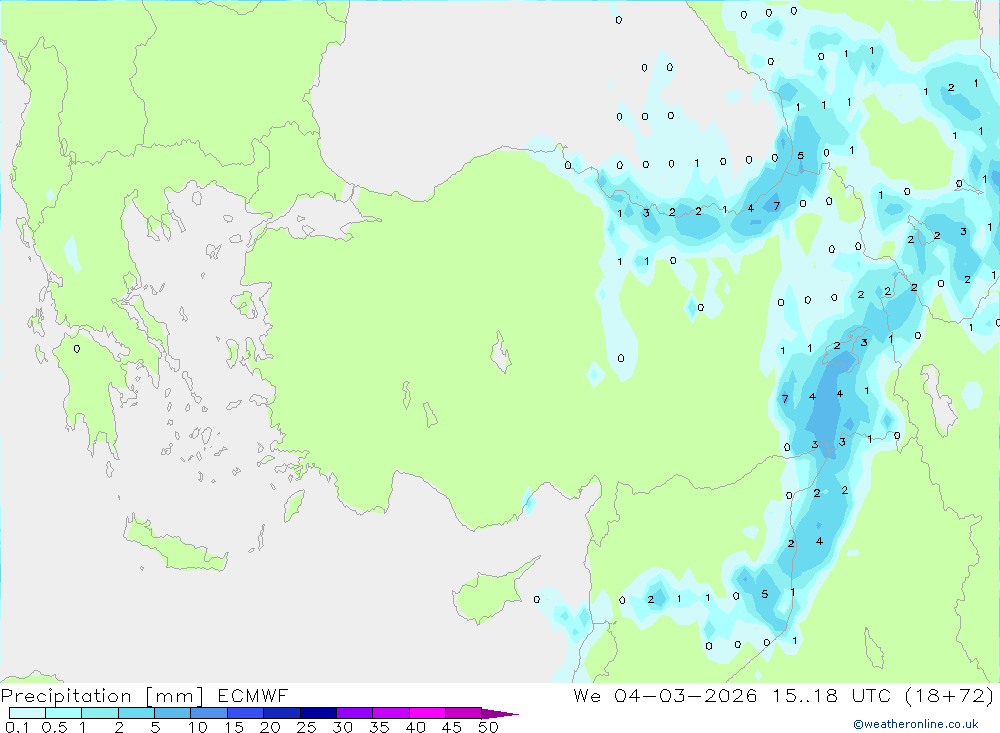Pick the 5–10 mm legend color swatch
This screenshot has height=733, width=1000.
click(173, 713)
